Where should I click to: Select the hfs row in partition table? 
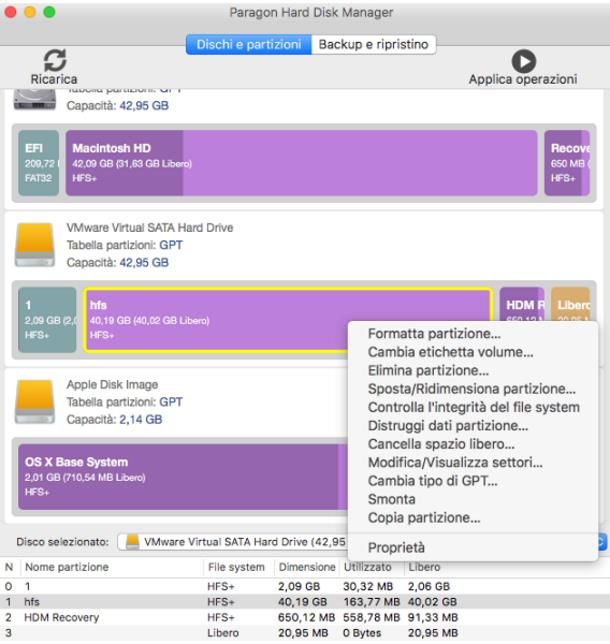pos(305,602)
